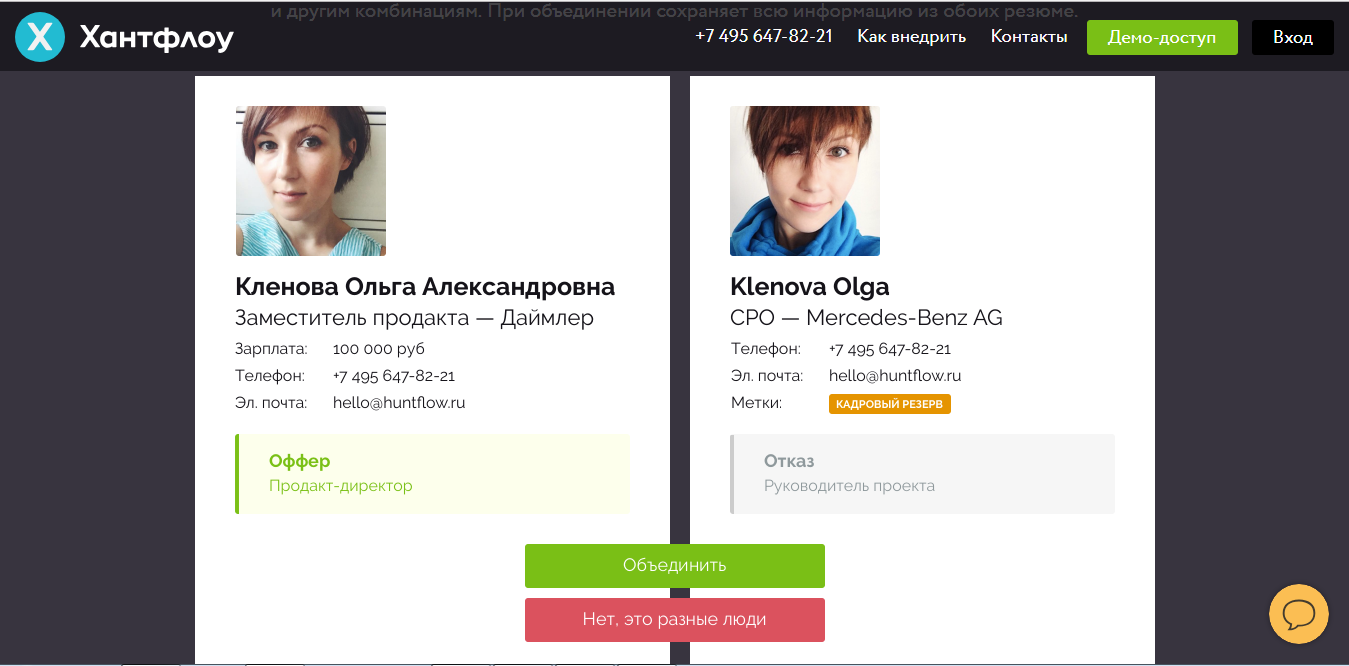Image resolution: width=1349 pixels, height=666 pixels.
Task: Click the green Объединить button
Action: point(675,566)
